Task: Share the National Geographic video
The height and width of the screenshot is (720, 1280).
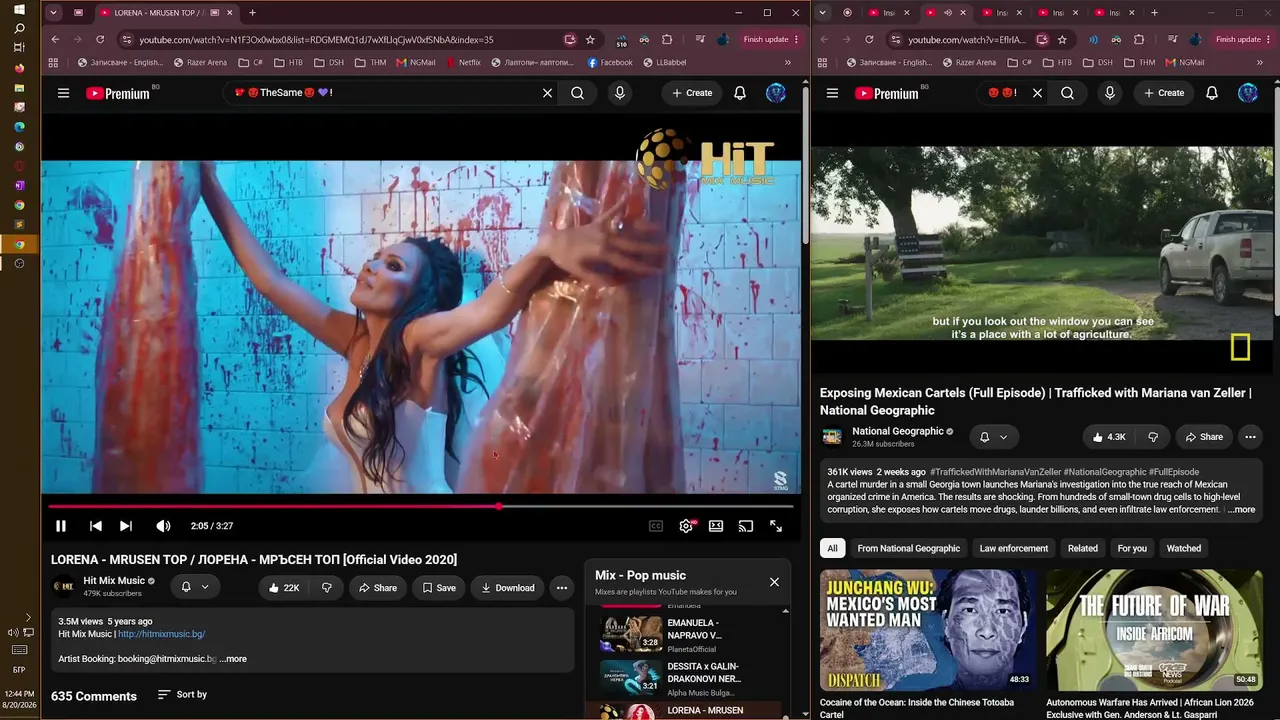Action: point(1204,437)
